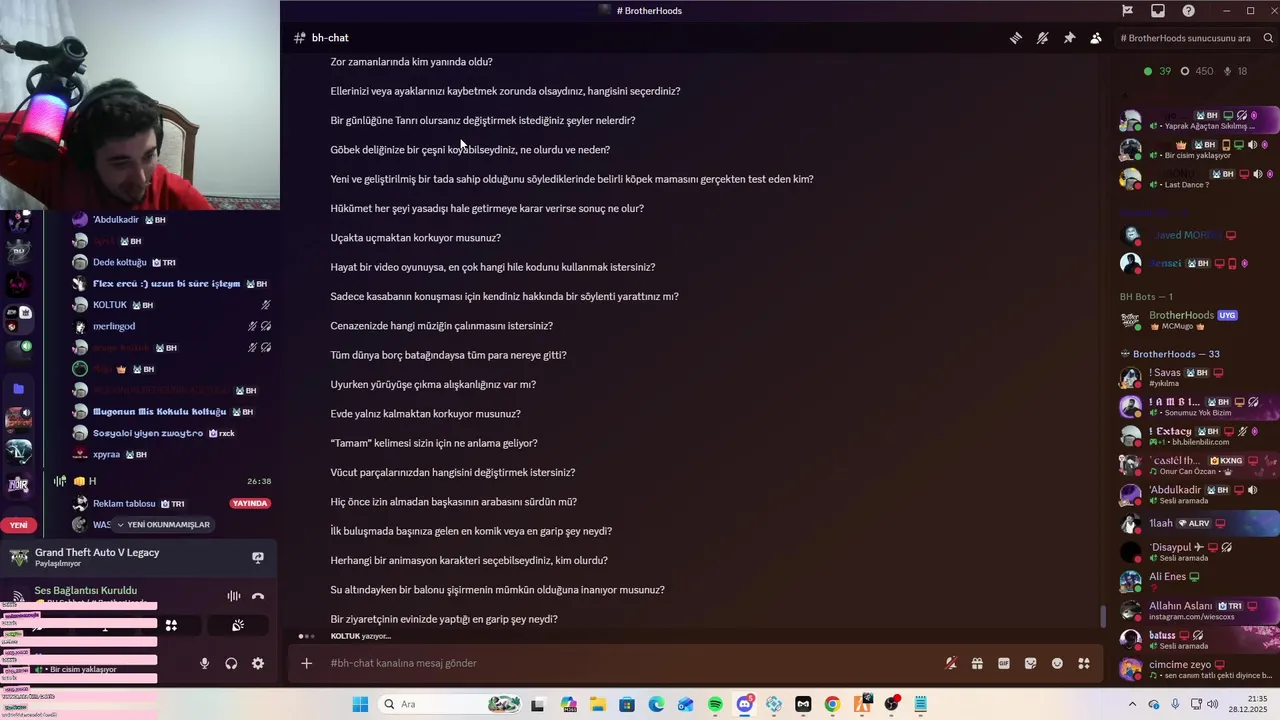Click the bh-chat channel title
This screenshot has width=1280, height=720.
point(330,38)
